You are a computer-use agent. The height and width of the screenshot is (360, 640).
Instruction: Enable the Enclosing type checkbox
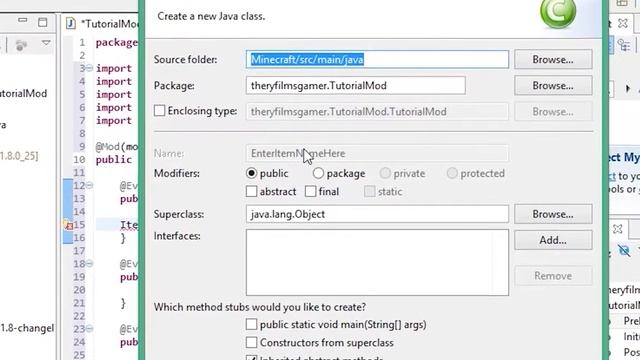(x=160, y=111)
